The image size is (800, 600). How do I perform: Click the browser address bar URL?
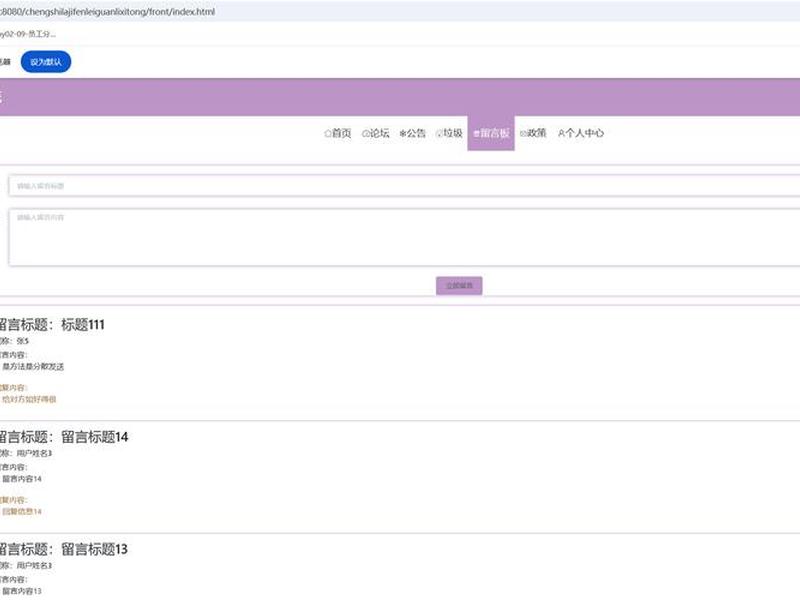click(107, 11)
